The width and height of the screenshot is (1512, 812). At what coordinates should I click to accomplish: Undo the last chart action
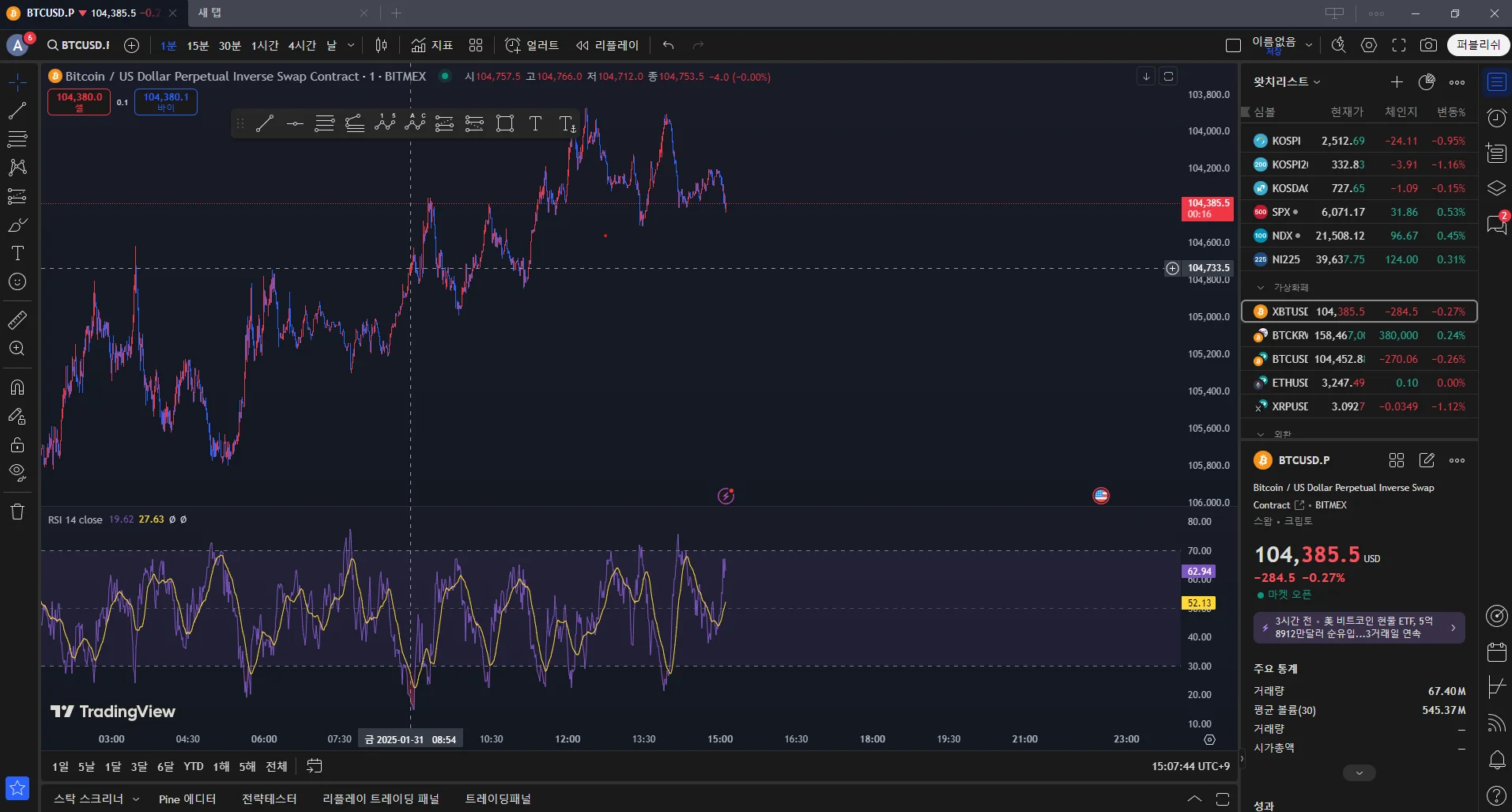click(x=669, y=45)
